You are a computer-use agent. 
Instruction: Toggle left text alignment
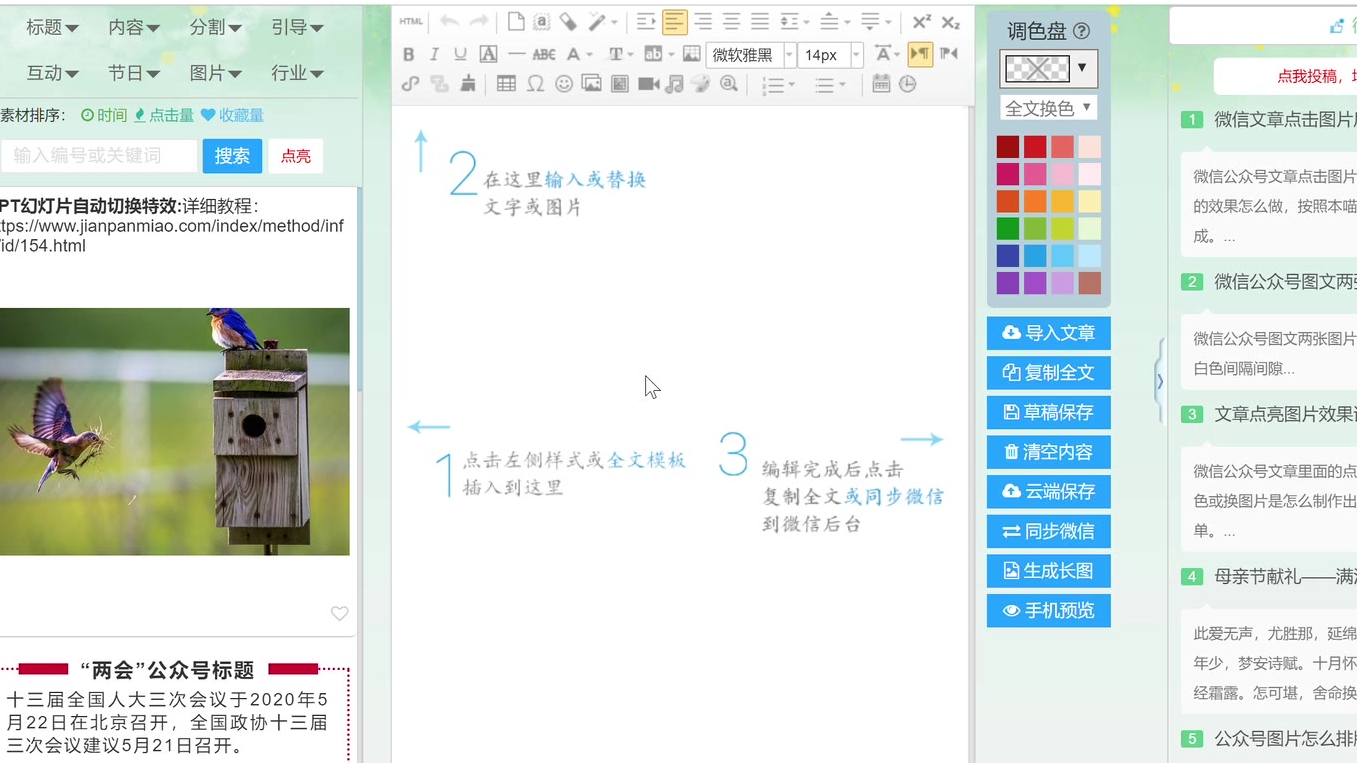675,22
